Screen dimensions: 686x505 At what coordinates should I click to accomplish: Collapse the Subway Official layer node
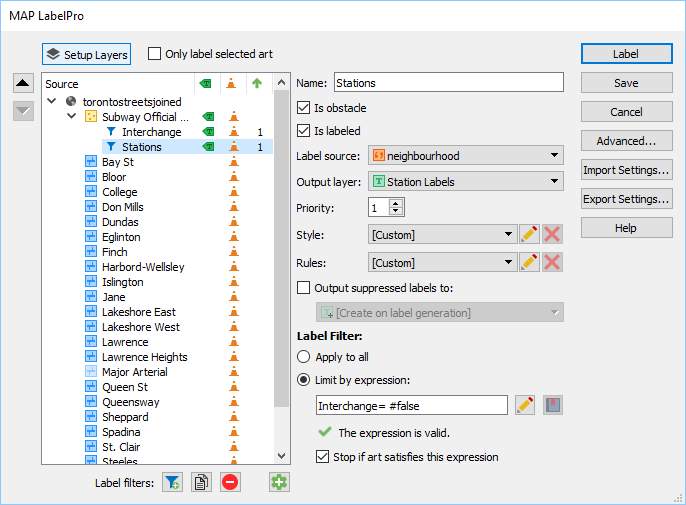click(x=72, y=116)
